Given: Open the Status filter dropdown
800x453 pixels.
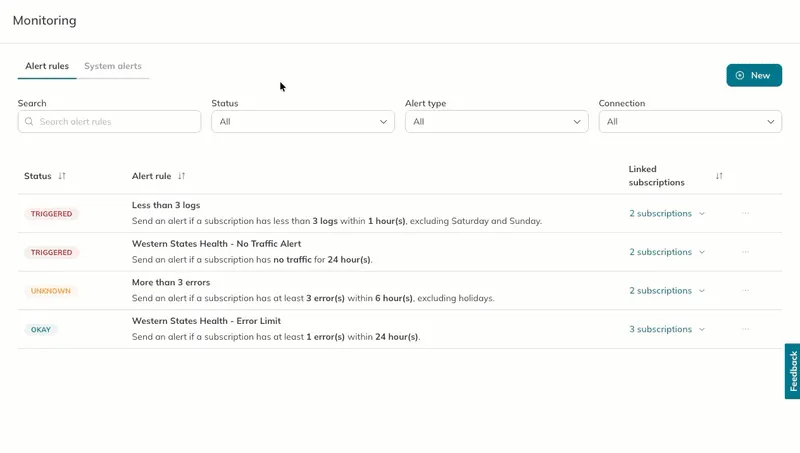Looking at the screenshot, I should pyautogui.click(x=303, y=122).
